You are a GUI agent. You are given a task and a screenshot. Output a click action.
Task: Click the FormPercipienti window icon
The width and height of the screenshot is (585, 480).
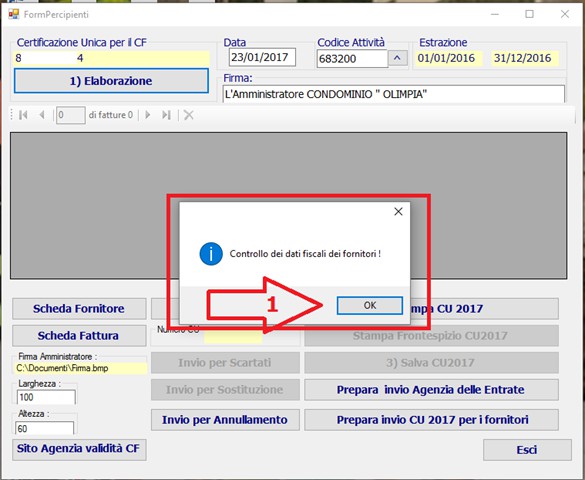(x=14, y=14)
